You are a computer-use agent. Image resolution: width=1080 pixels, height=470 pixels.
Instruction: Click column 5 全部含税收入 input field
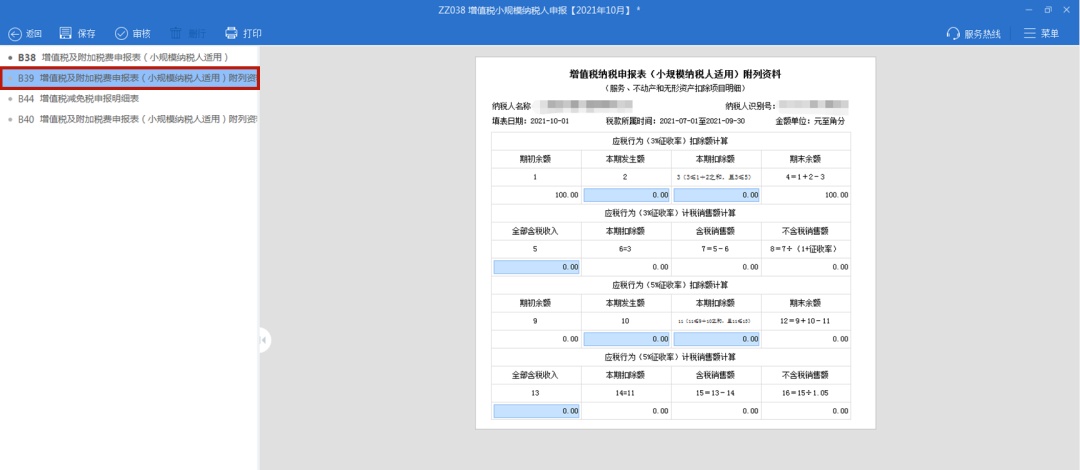(x=536, y=267)
